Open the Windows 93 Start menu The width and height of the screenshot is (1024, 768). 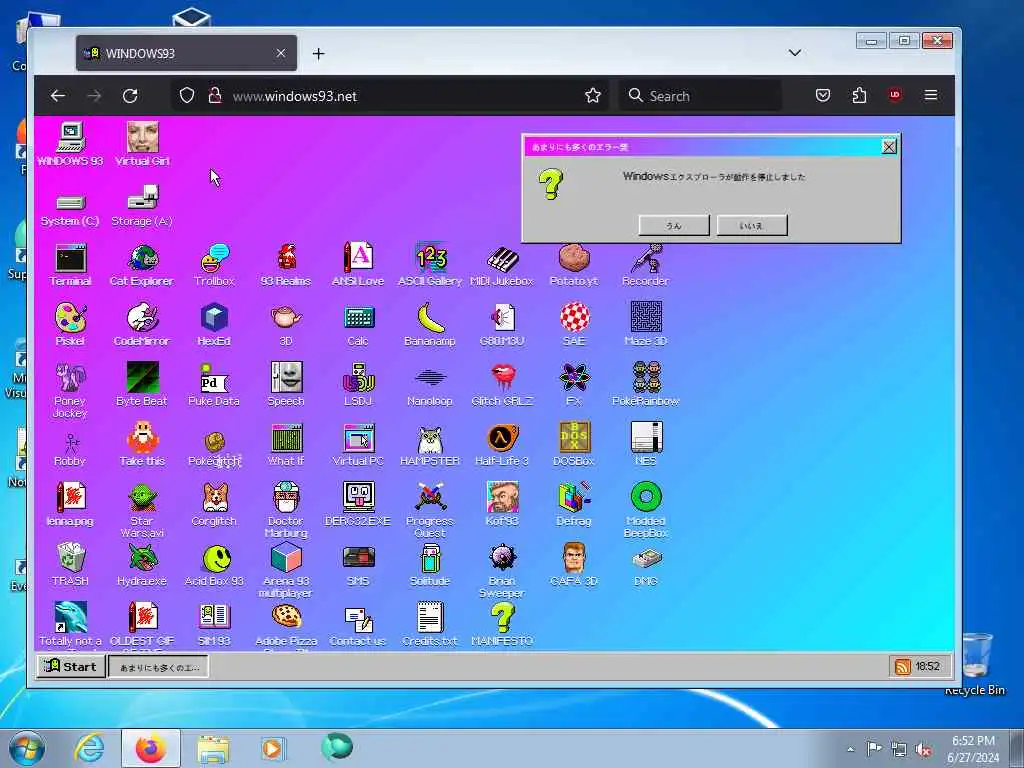[71, 666]
